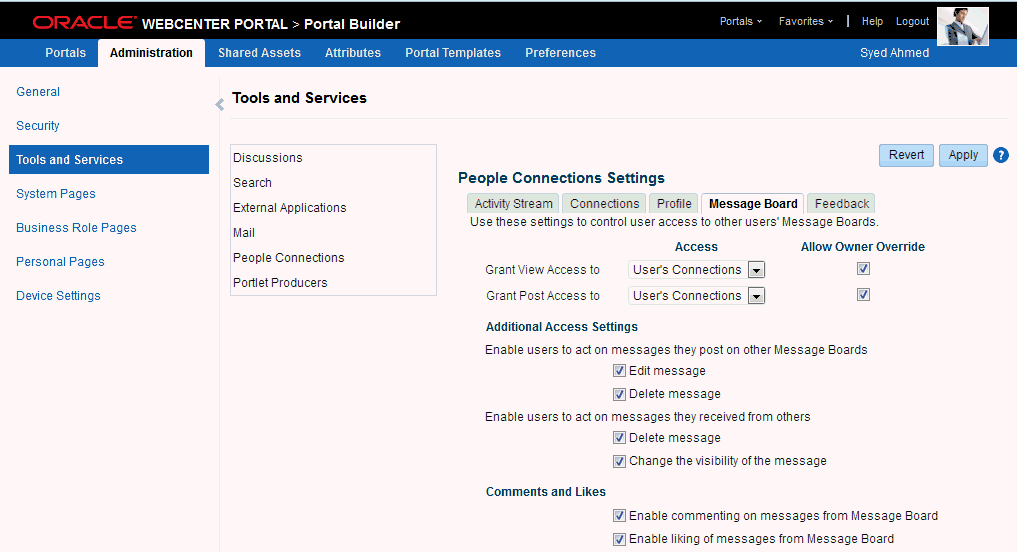The image size is (1017, 552).
Task: Expand the Favorites menu in header
Action: point(806,21)
